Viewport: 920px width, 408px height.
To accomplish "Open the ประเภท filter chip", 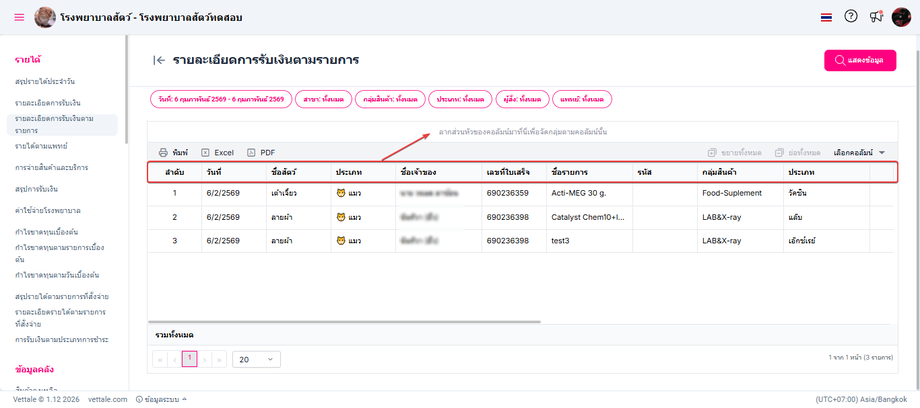I will click(x=460, y=100).
